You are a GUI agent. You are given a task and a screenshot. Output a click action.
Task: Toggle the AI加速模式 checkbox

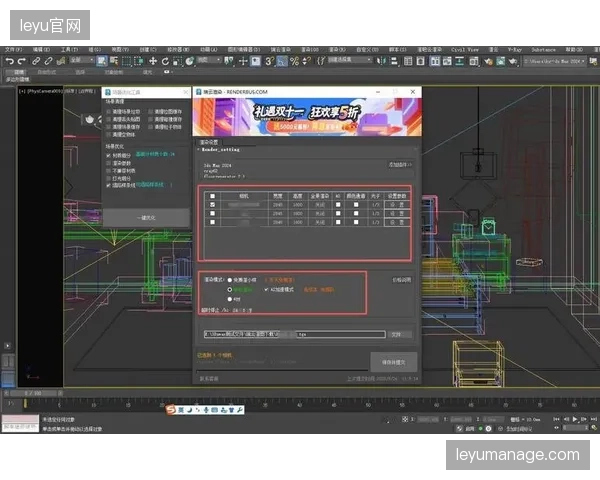266,290
